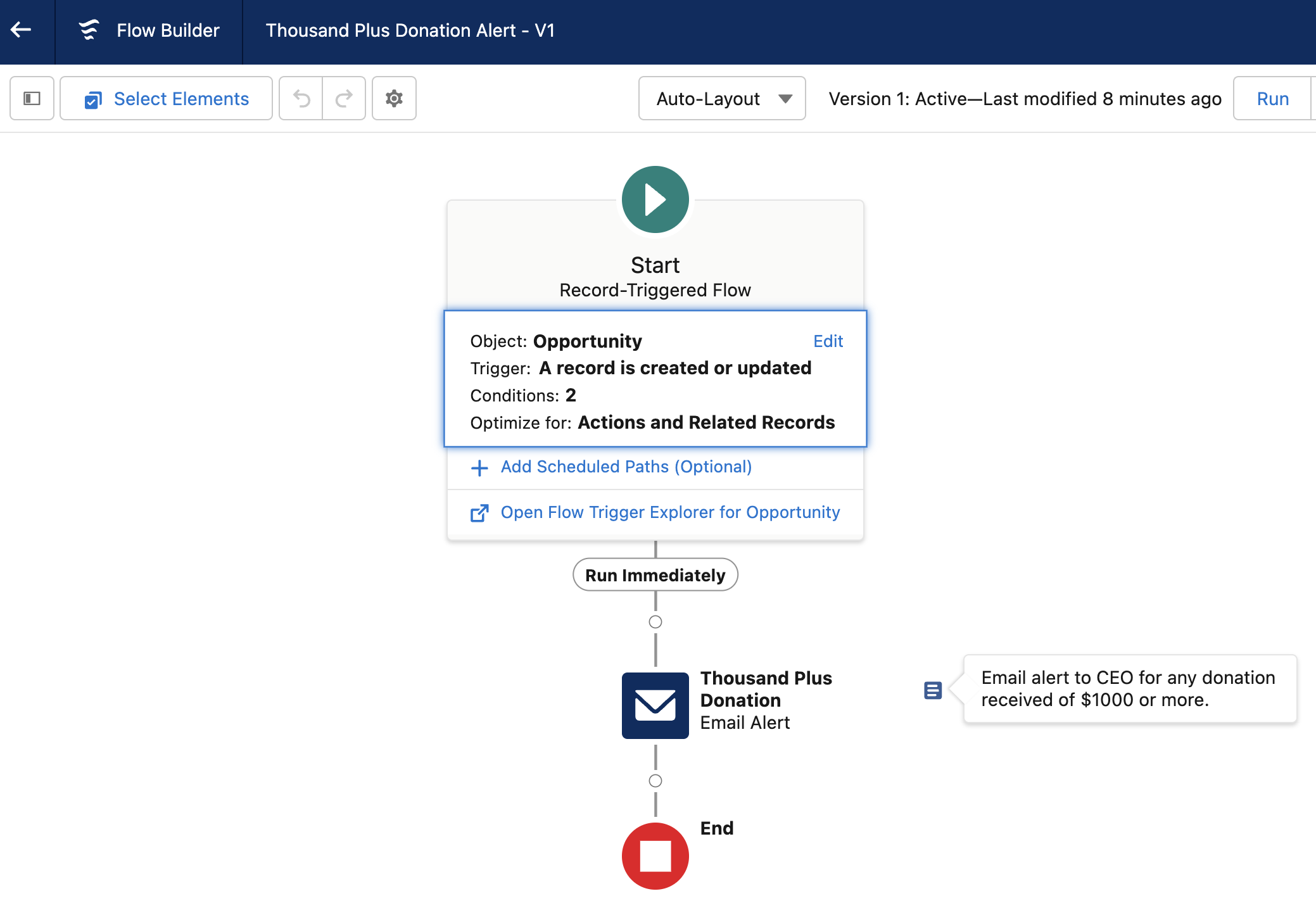Click the red End stop icon
The image size is (1316, 903).
pyautogui.click(x=655, y=856)
